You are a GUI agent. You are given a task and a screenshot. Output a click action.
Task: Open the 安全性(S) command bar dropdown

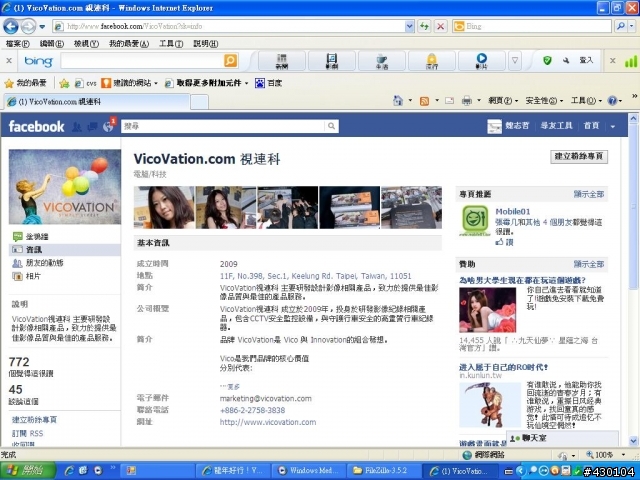[x=544, y=100]
